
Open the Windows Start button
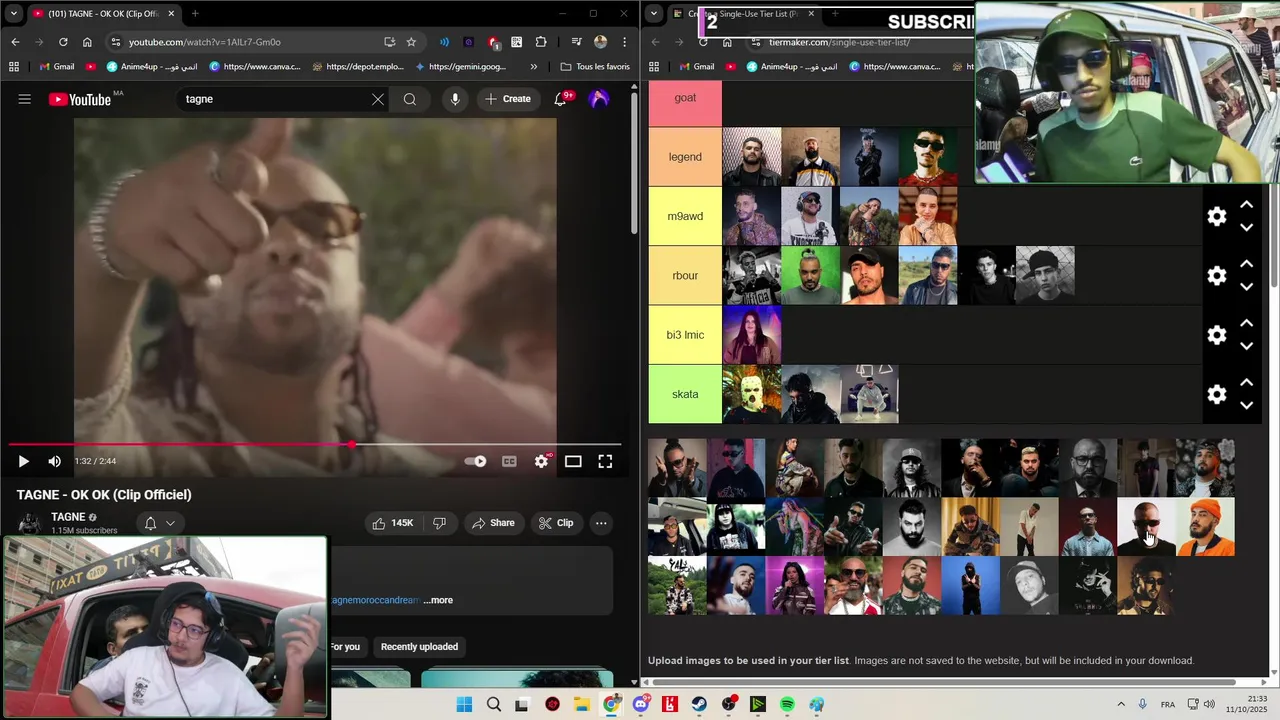pyautogui.click(x=464, y=704)
